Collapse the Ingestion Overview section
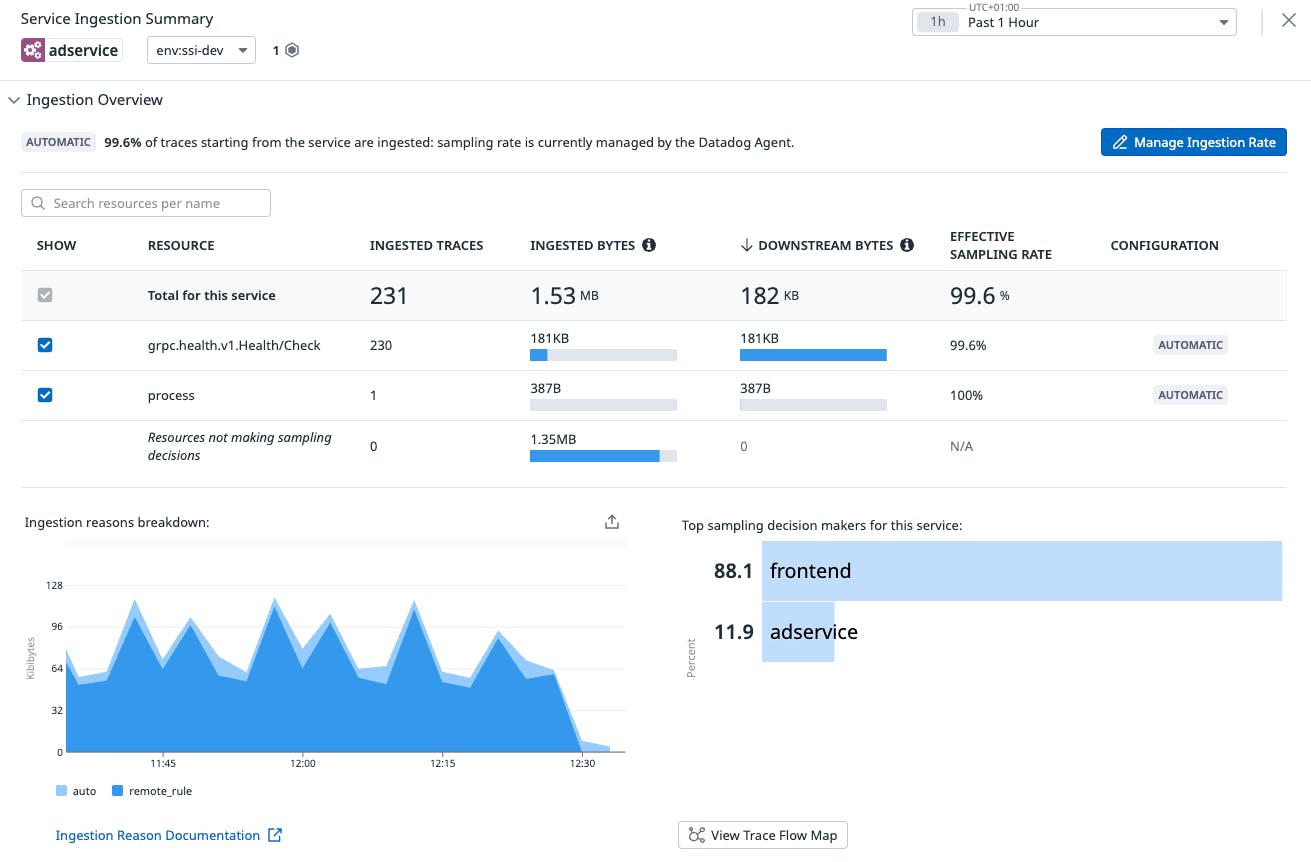1311x862 pixels. pyautogui.click(x=14, y=100)
